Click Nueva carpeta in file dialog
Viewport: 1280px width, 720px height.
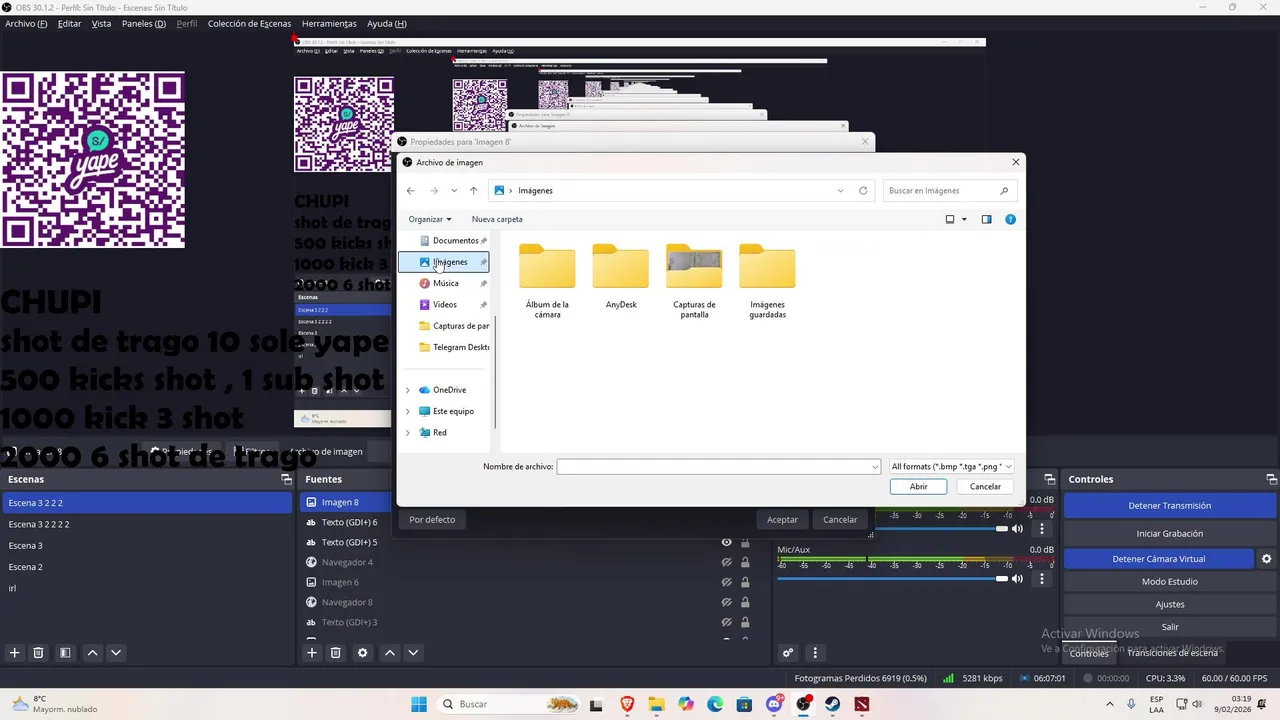(x=497, y=219)
